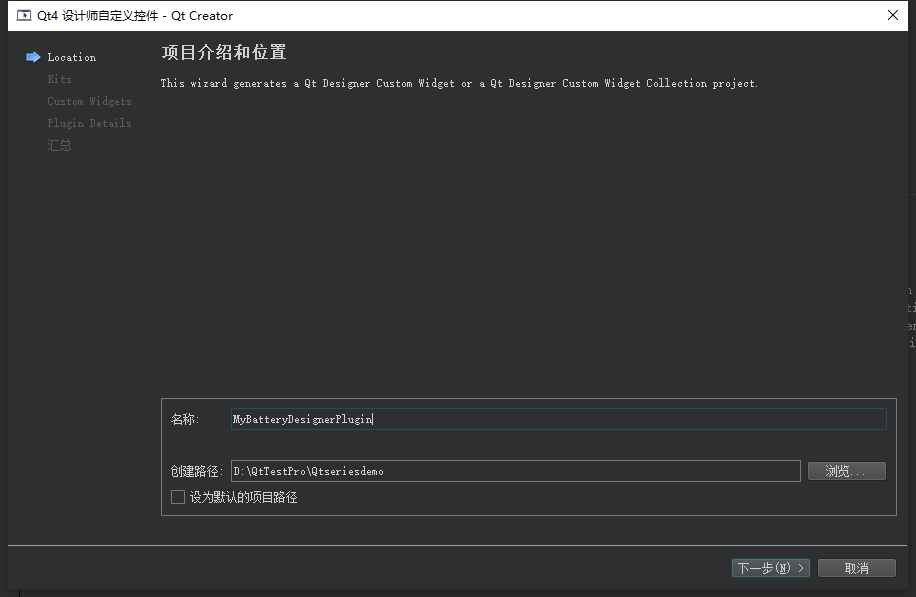Click the Qt Creator wizard title icon

(24, 15)
